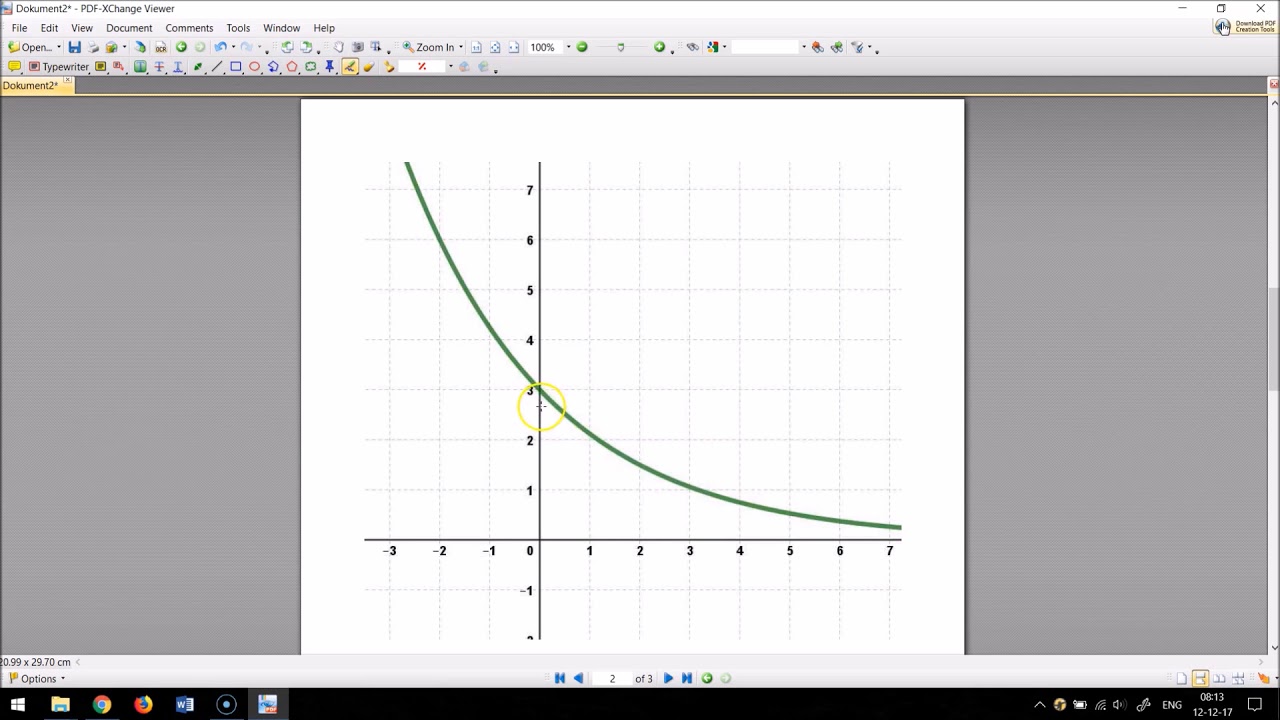Open Word from the taskbar
1280x720 pixels.
(x=184, y=705)
